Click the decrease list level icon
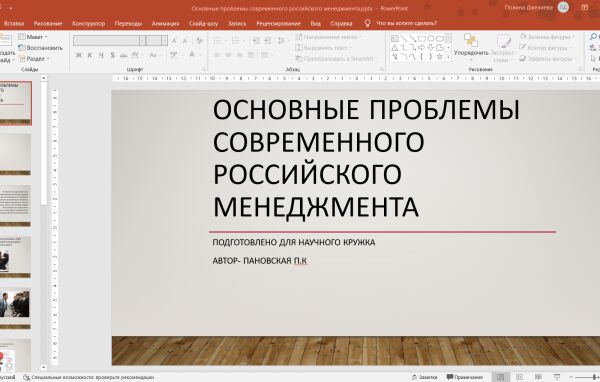Image resolution: width=600 pixels, height=382 pixels. [x=256, y=41]
